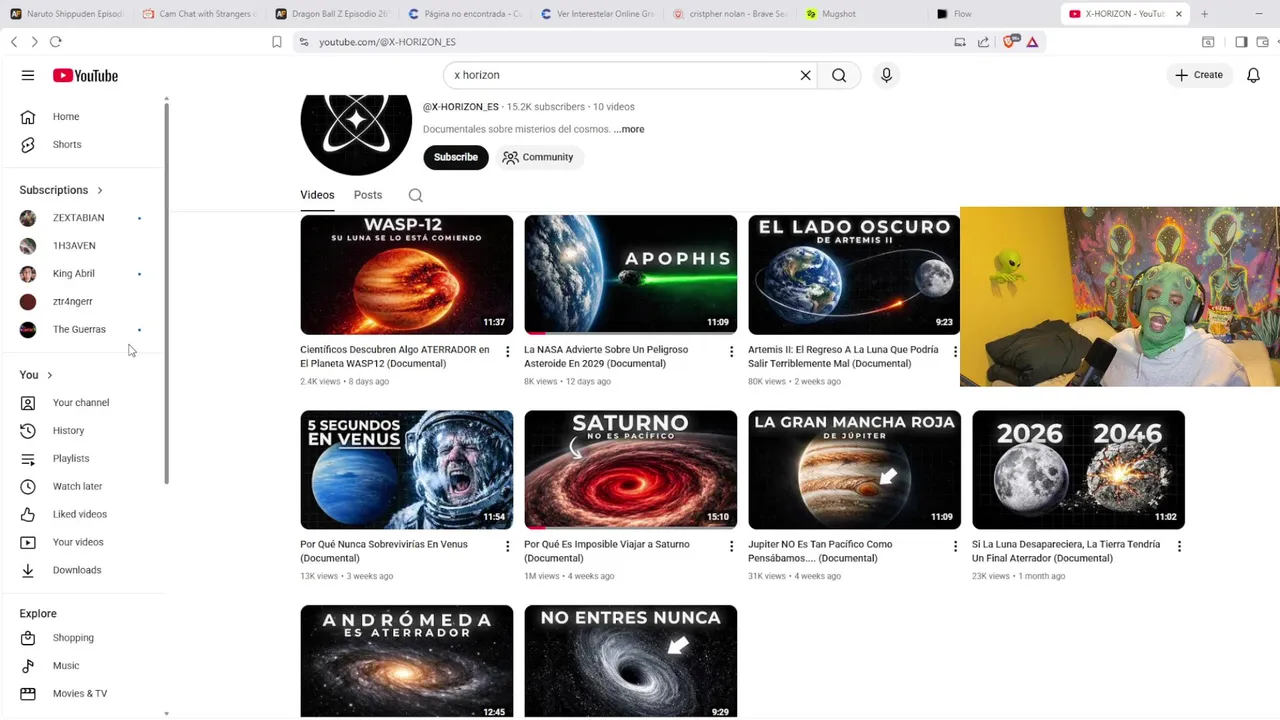Screen dimensions: 1280x720
Task: Open the notifications bell
Action: coord(1253,75)
